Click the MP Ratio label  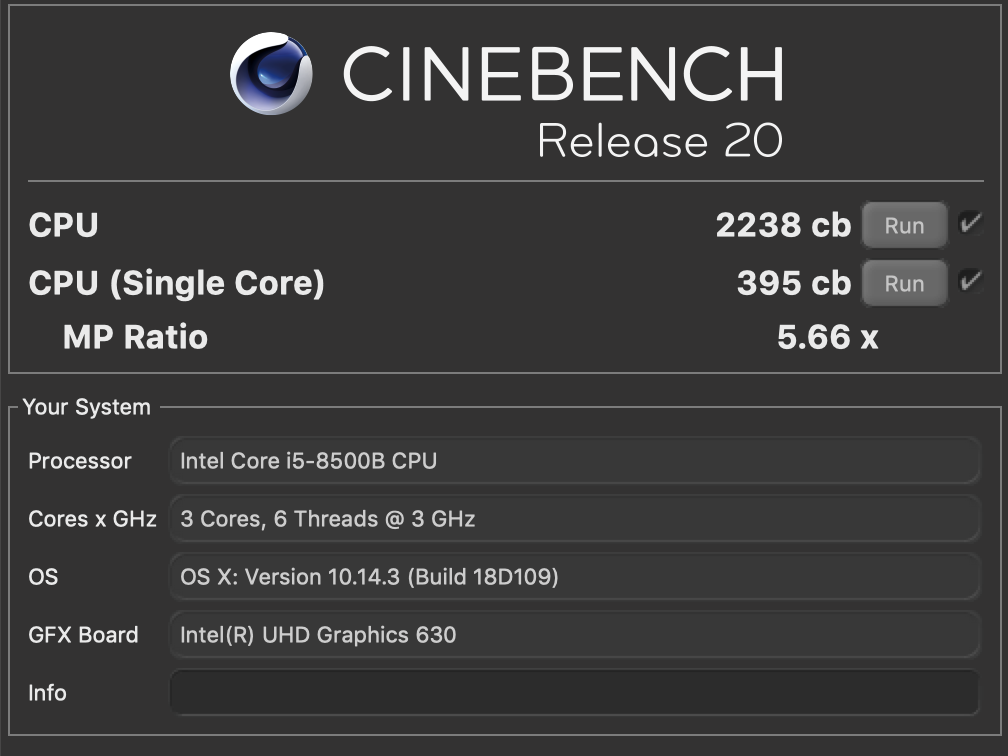(x=135, y=338)
